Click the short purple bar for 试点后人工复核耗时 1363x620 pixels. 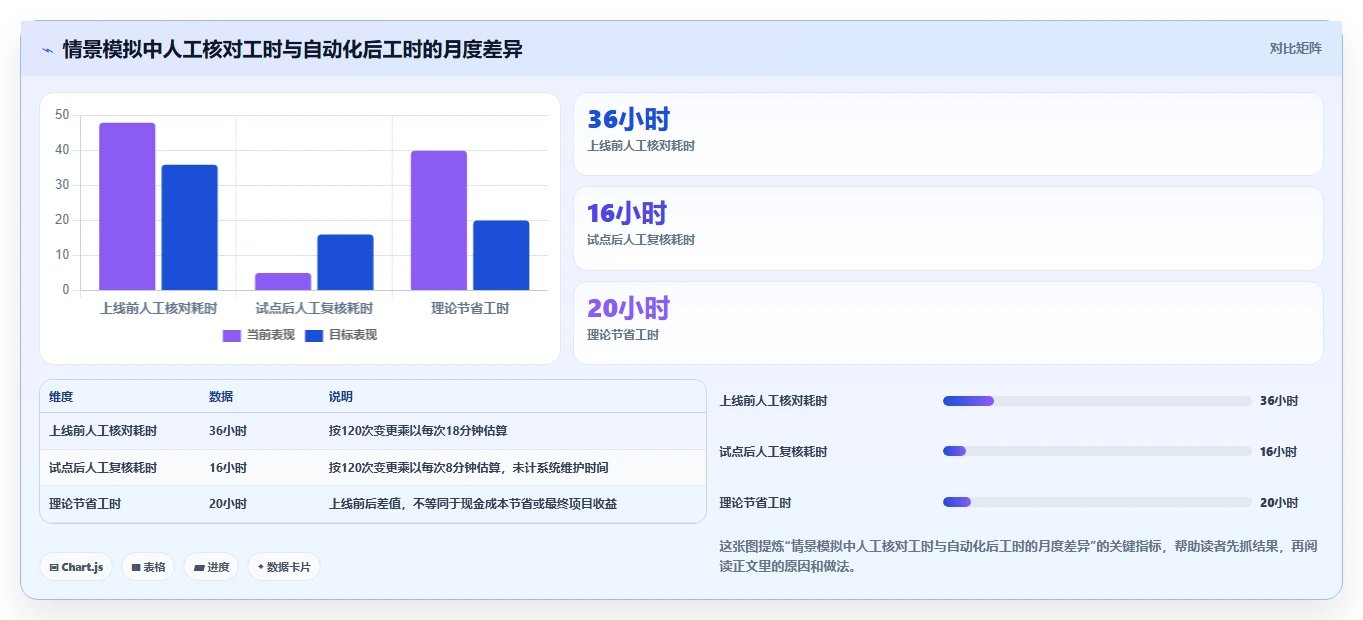(283, 282)
